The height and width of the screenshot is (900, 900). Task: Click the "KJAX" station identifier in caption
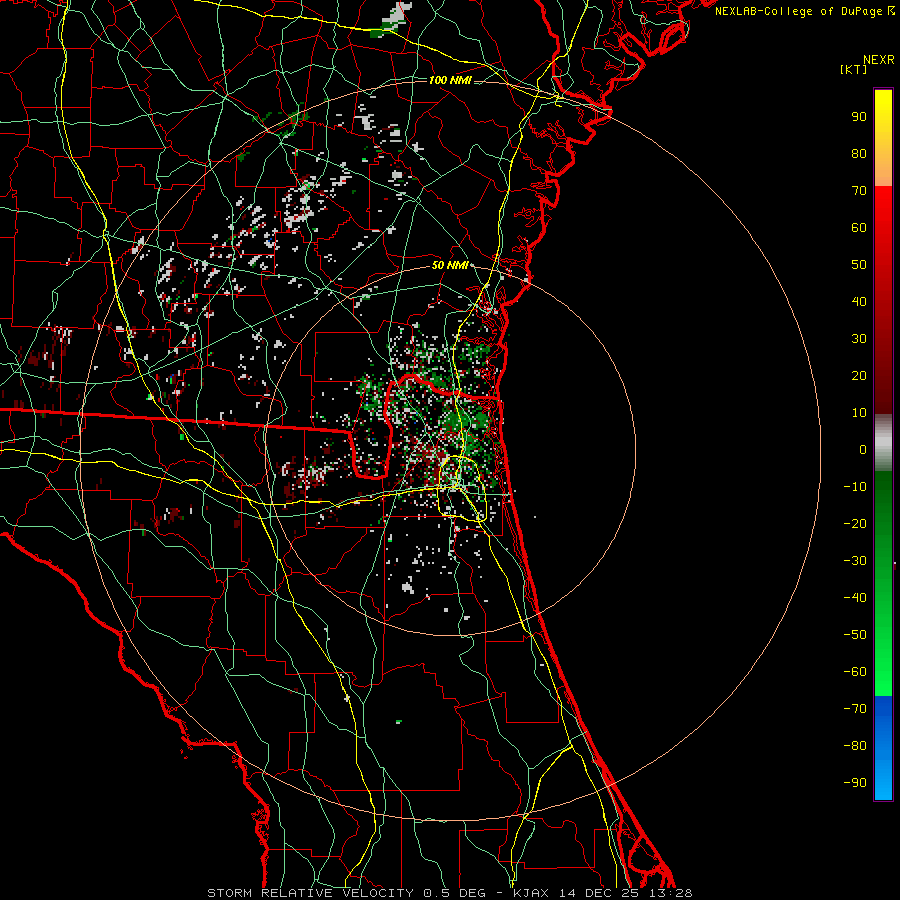click(530, 893)
